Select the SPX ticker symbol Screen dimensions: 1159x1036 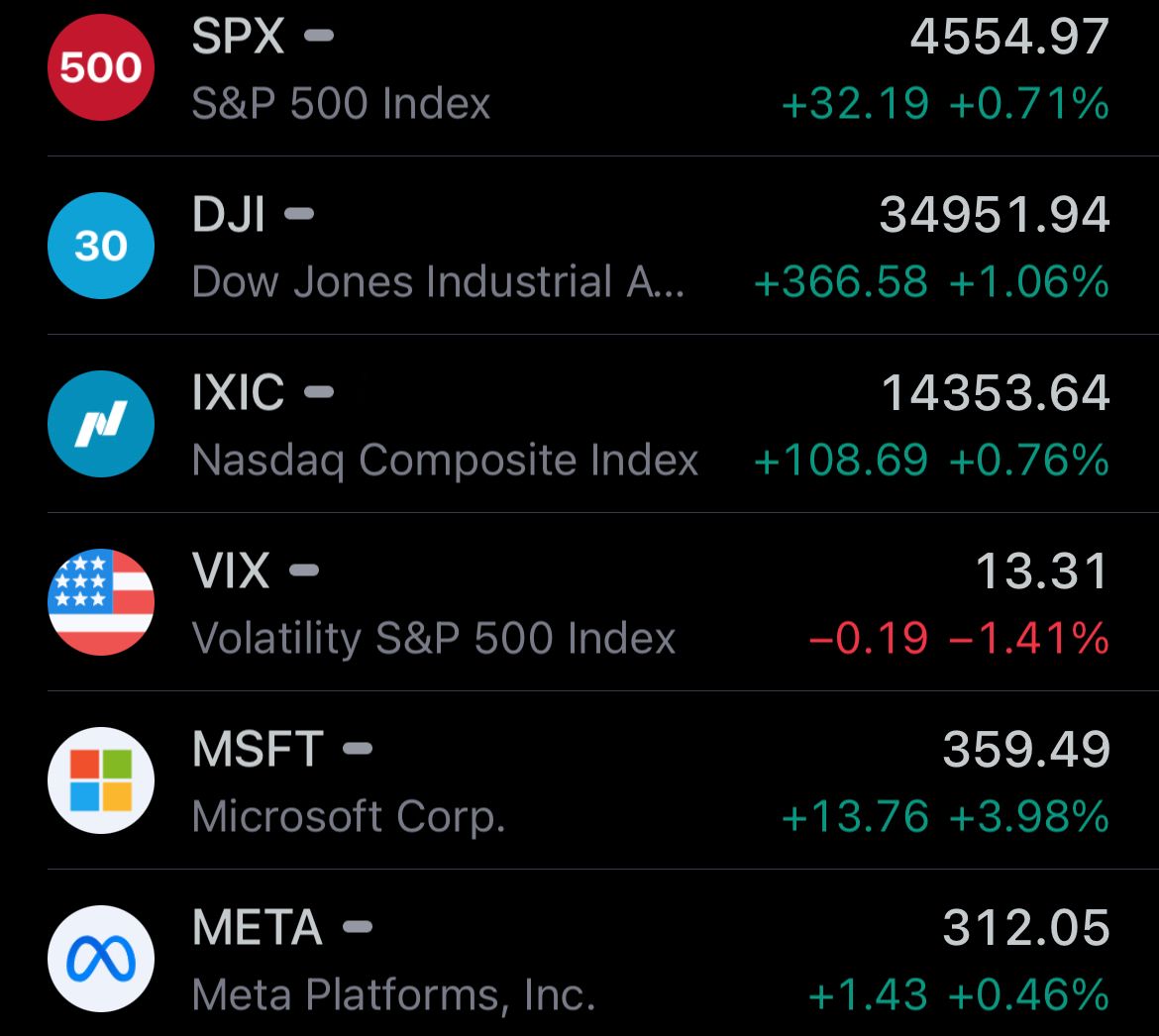click(x=238, y=36)
